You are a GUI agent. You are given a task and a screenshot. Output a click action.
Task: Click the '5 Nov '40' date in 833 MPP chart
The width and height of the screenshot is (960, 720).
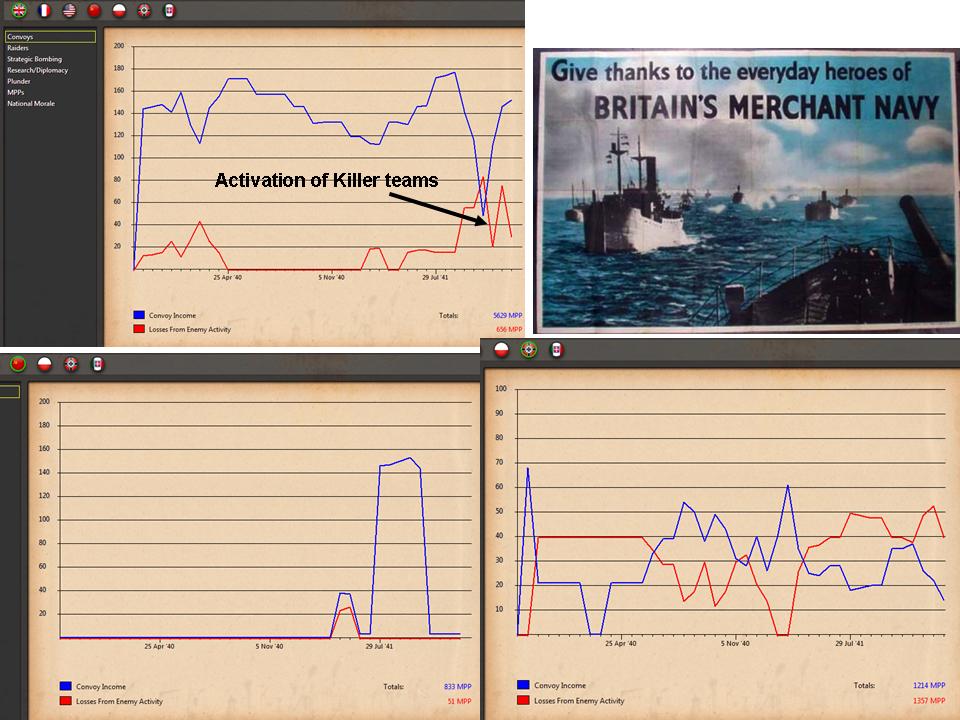tap(269, 646)
